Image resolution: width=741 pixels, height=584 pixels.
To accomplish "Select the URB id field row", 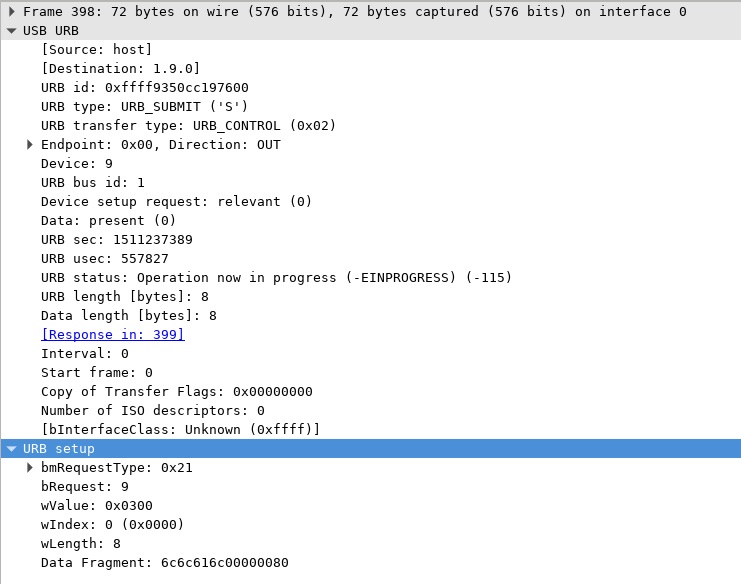I will click(x=144, y=87).
